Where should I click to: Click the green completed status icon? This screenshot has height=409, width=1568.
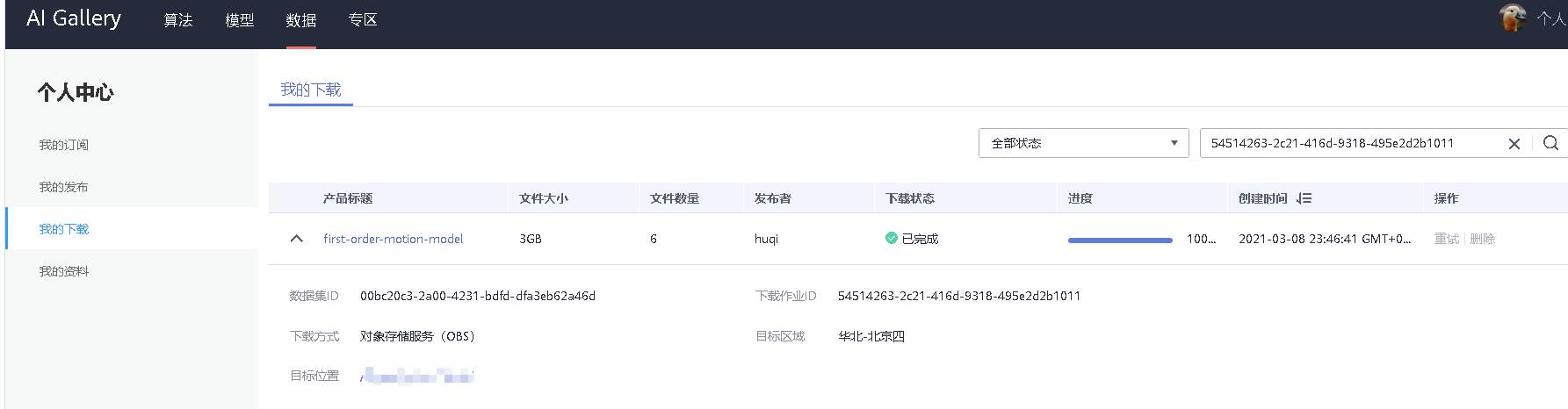(891, 238)
